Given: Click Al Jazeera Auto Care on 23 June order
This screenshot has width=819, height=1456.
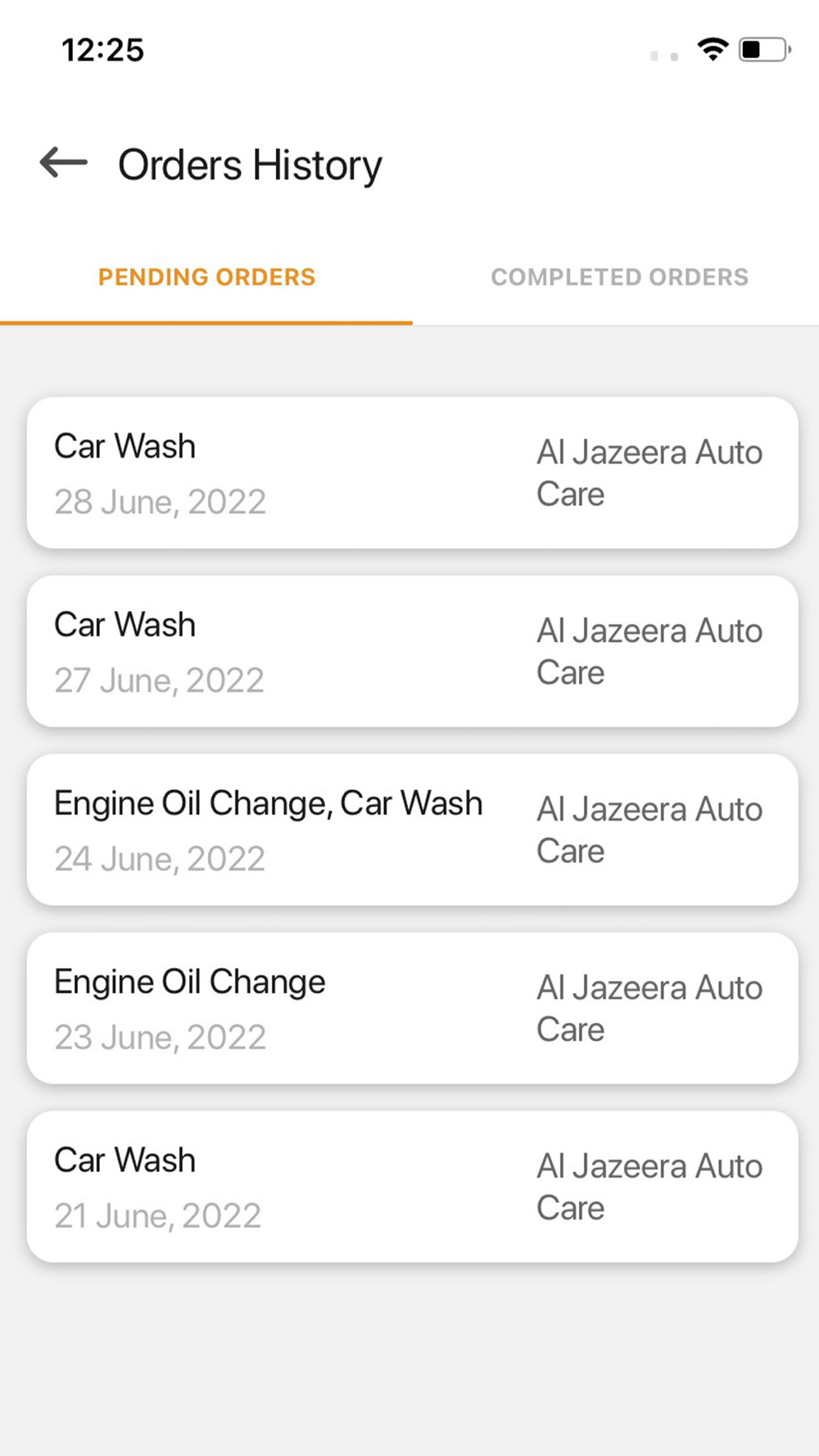Looking at the screenshot, I should click(649, 1009).
